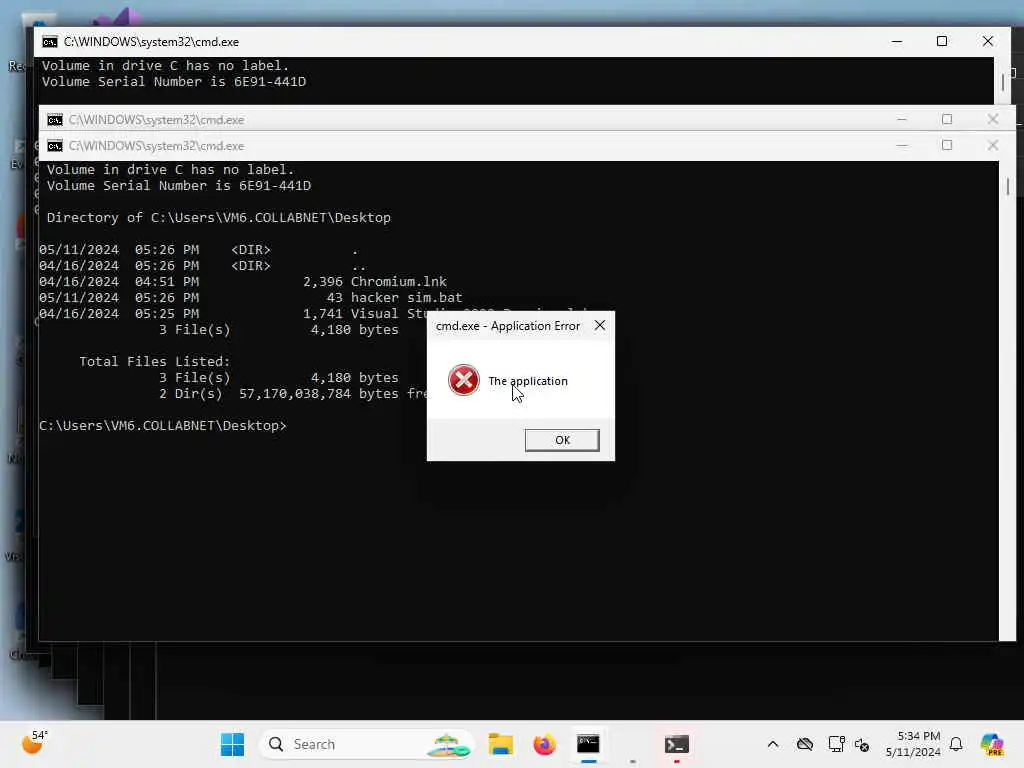Click OK in the Application Error dialog
This screenshot has height=768, width=1024.
(562, 440)
